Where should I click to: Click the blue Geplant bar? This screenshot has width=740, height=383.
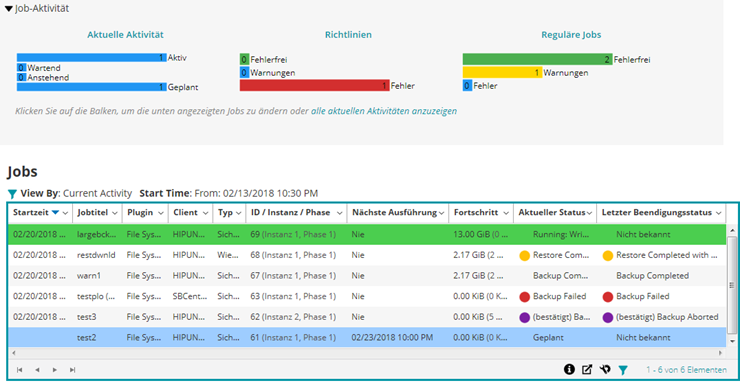click(92, 87)
